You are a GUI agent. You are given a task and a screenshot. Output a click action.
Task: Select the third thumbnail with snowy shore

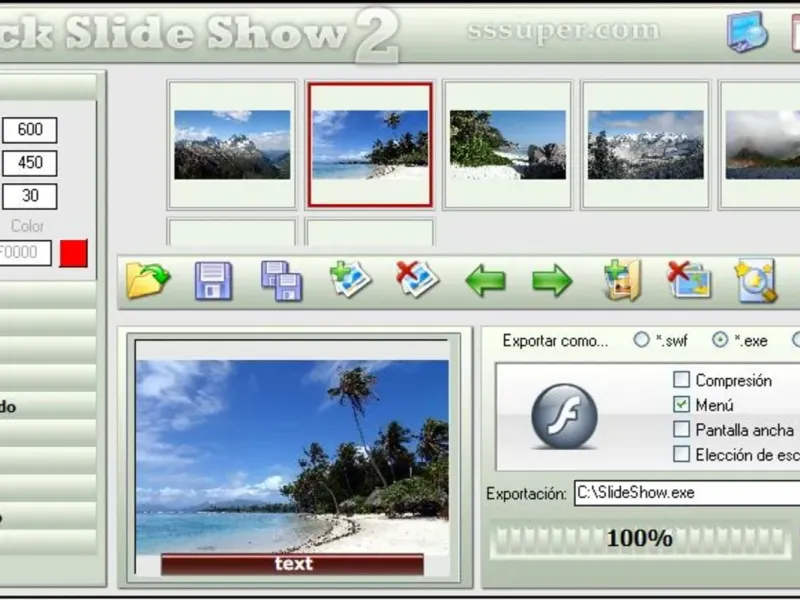point(508,145)
